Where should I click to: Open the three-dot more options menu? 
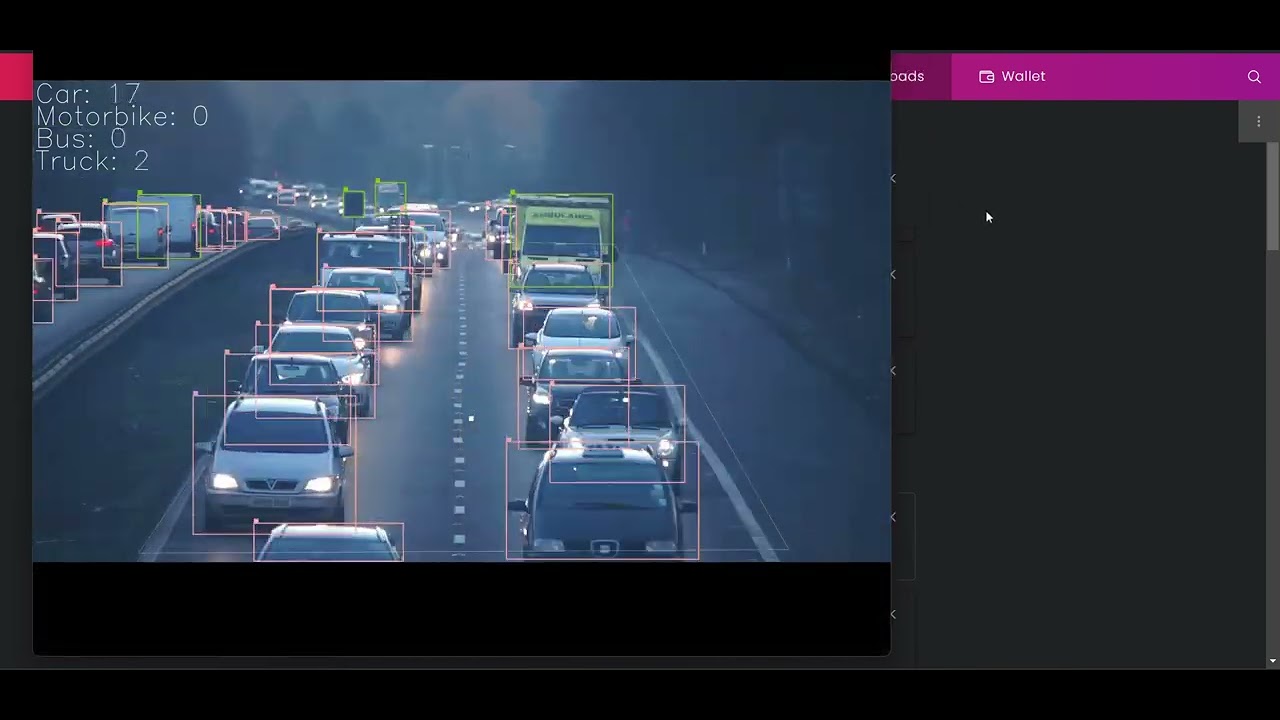point(1258,122)
